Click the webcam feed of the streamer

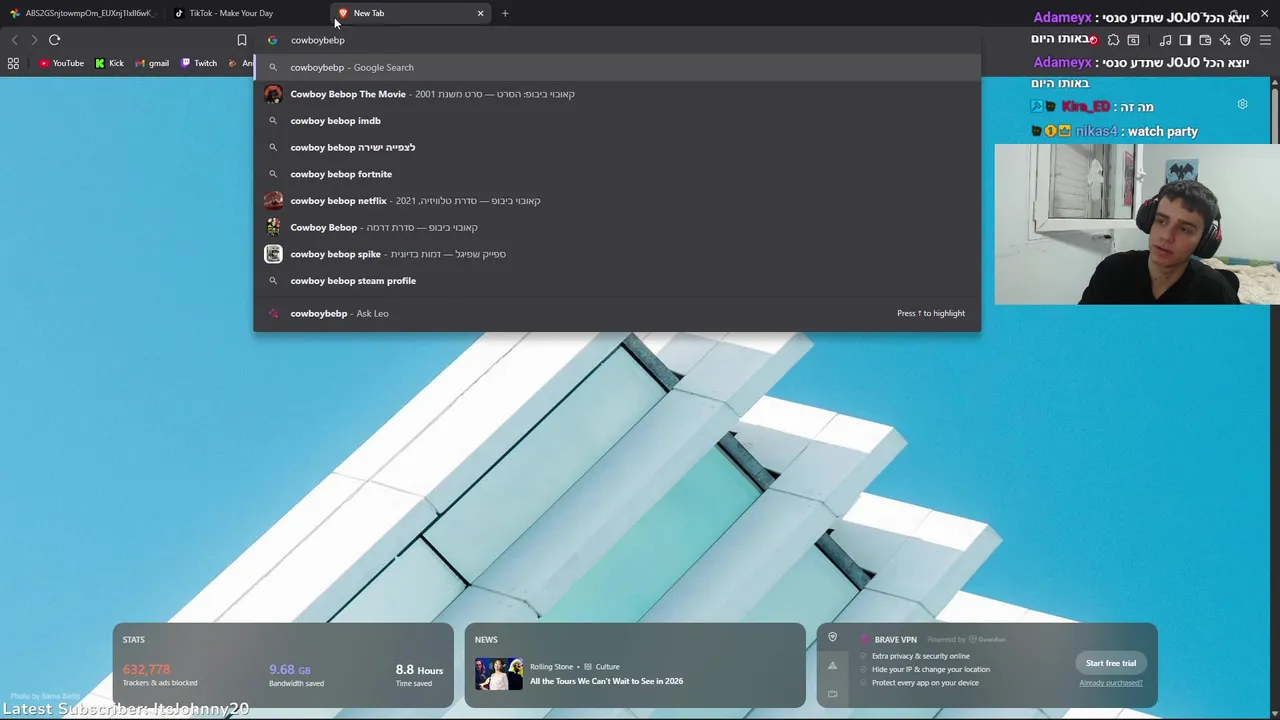tap(1137, 224)
